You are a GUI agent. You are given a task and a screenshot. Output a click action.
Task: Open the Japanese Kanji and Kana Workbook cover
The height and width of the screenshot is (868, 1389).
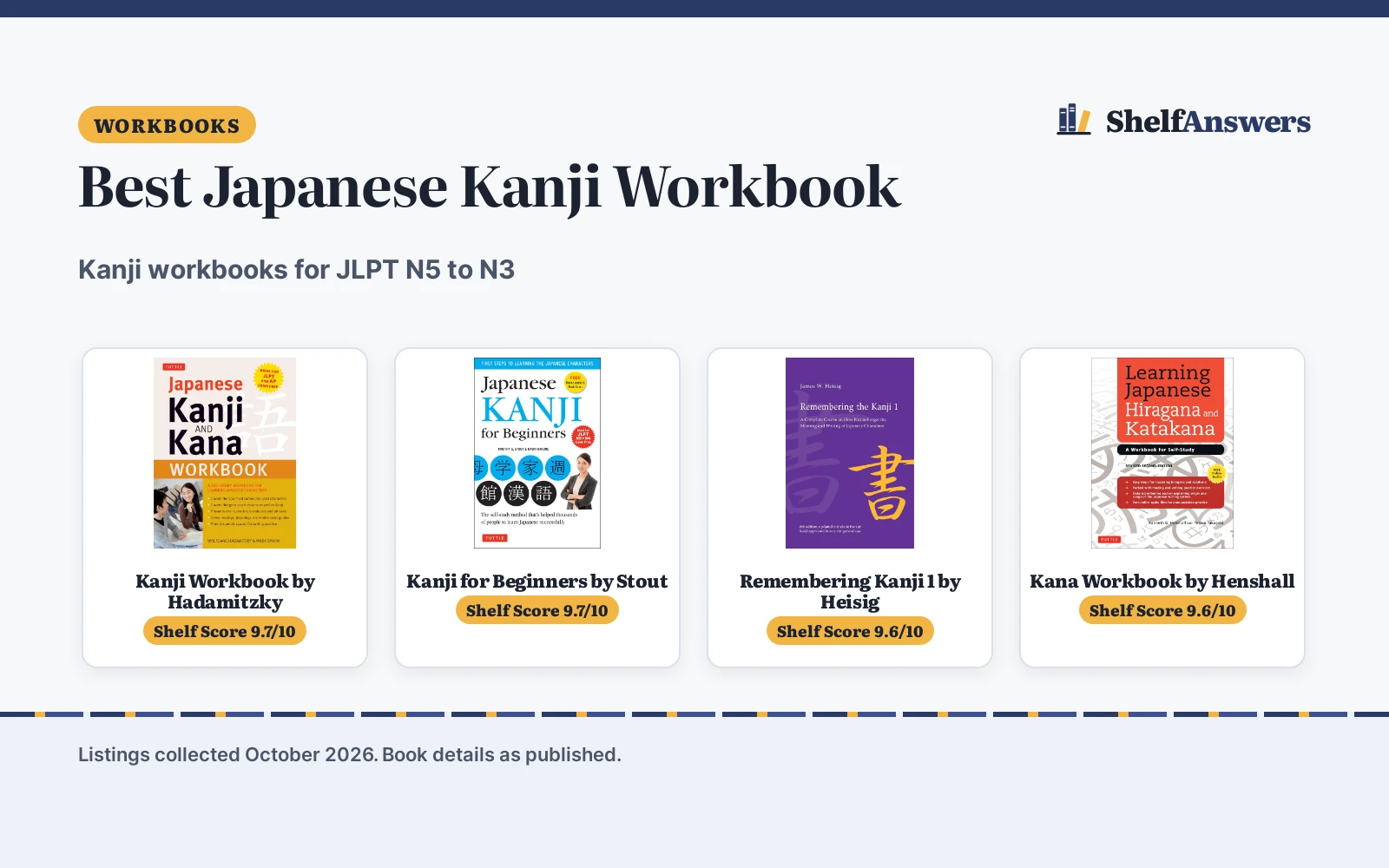[225, 453]
